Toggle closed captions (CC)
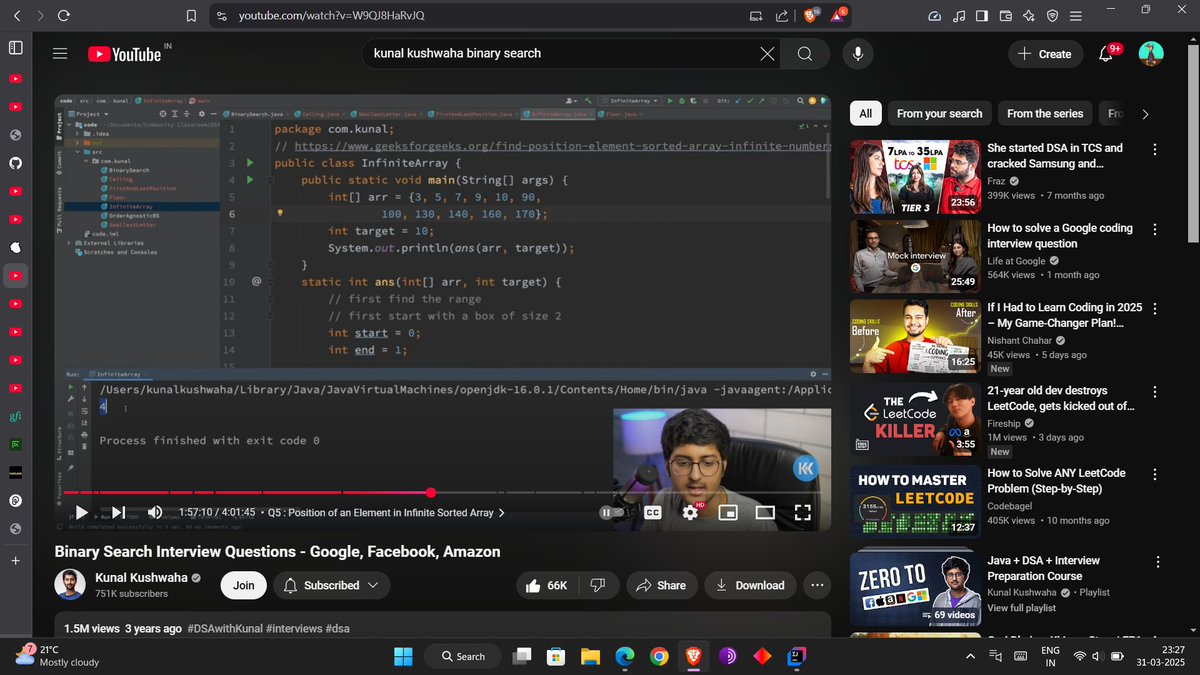This screenshot has height=675, width=1200. 652,512
